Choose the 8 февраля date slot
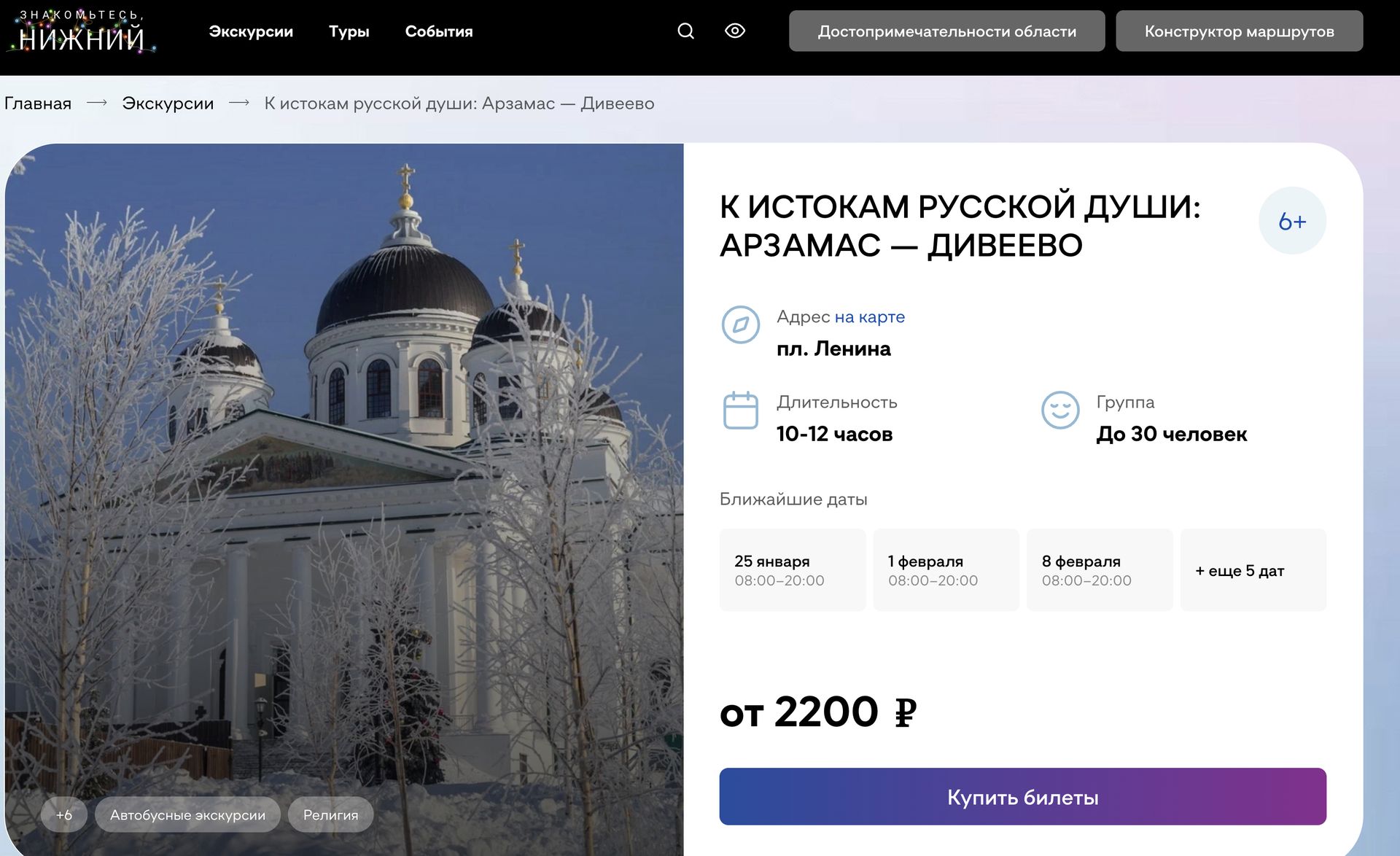Viewport: 1400px width, 856px height. tap(1099, 570)
